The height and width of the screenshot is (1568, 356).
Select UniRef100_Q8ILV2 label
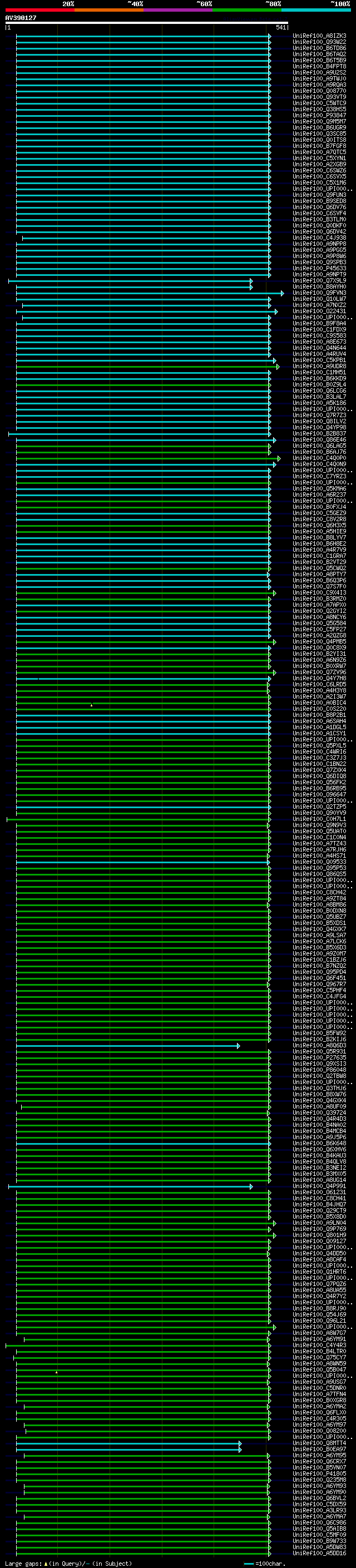click(x=319, y=421)
